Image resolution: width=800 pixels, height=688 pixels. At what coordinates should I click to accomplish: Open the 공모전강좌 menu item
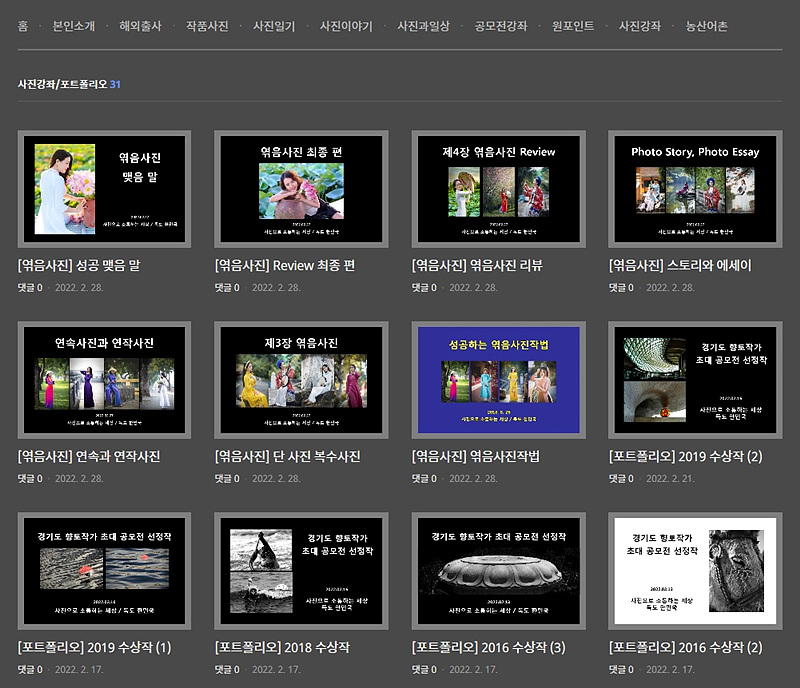[x=501, y=26]
